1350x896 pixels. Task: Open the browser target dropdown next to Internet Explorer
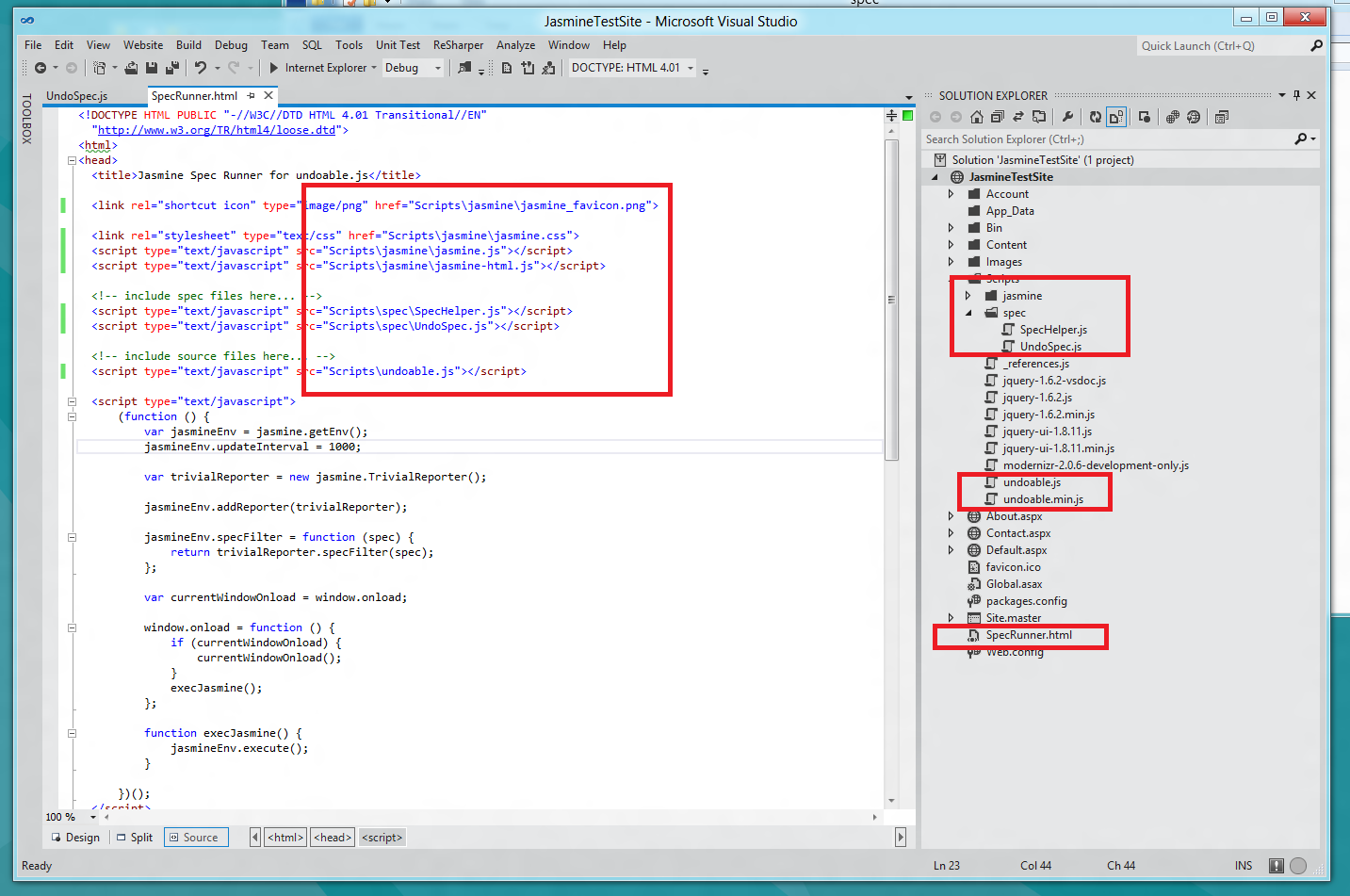pos(374,68)
